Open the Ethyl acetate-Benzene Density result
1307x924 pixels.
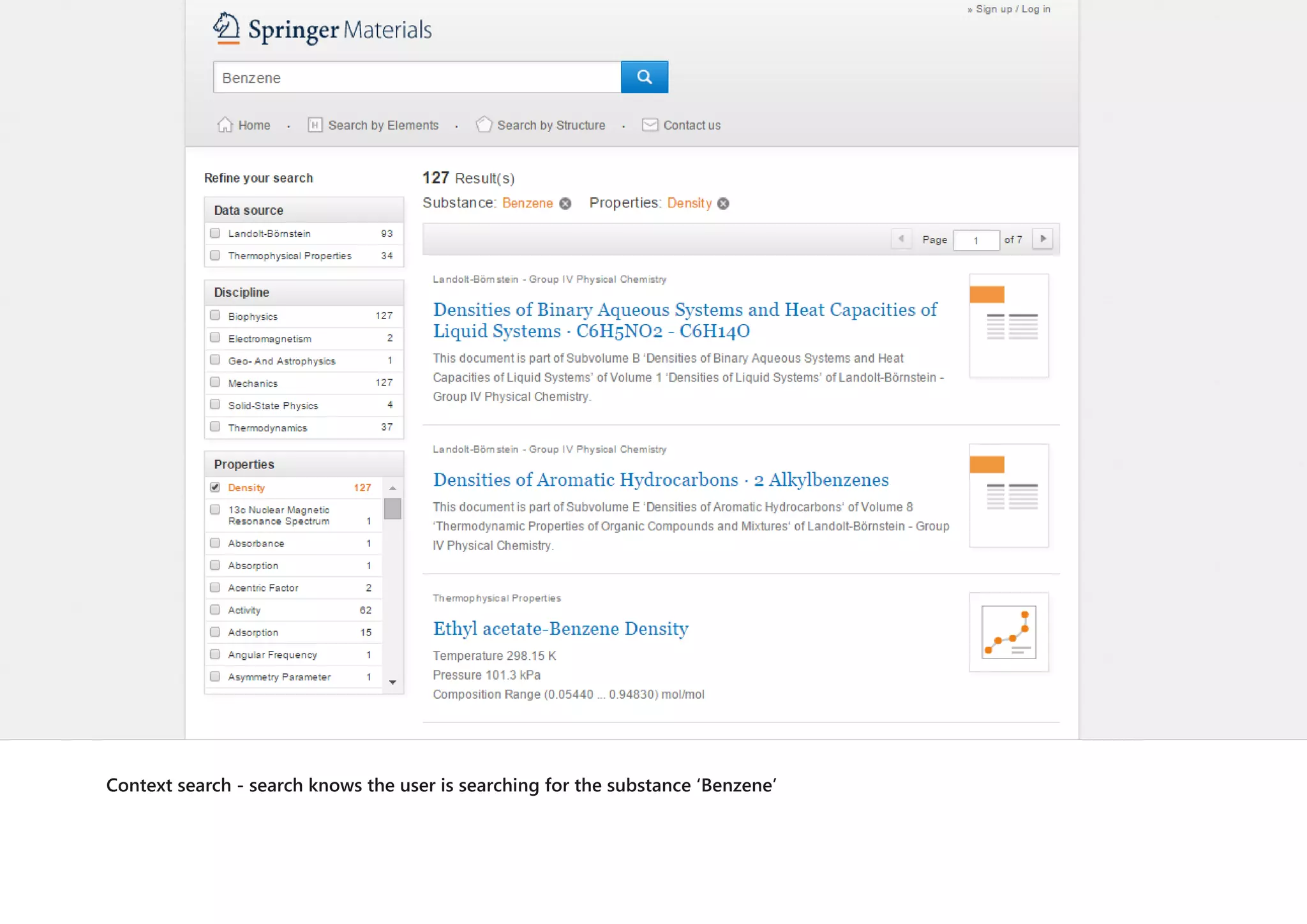pyautogui.click(x=560, y=629)
